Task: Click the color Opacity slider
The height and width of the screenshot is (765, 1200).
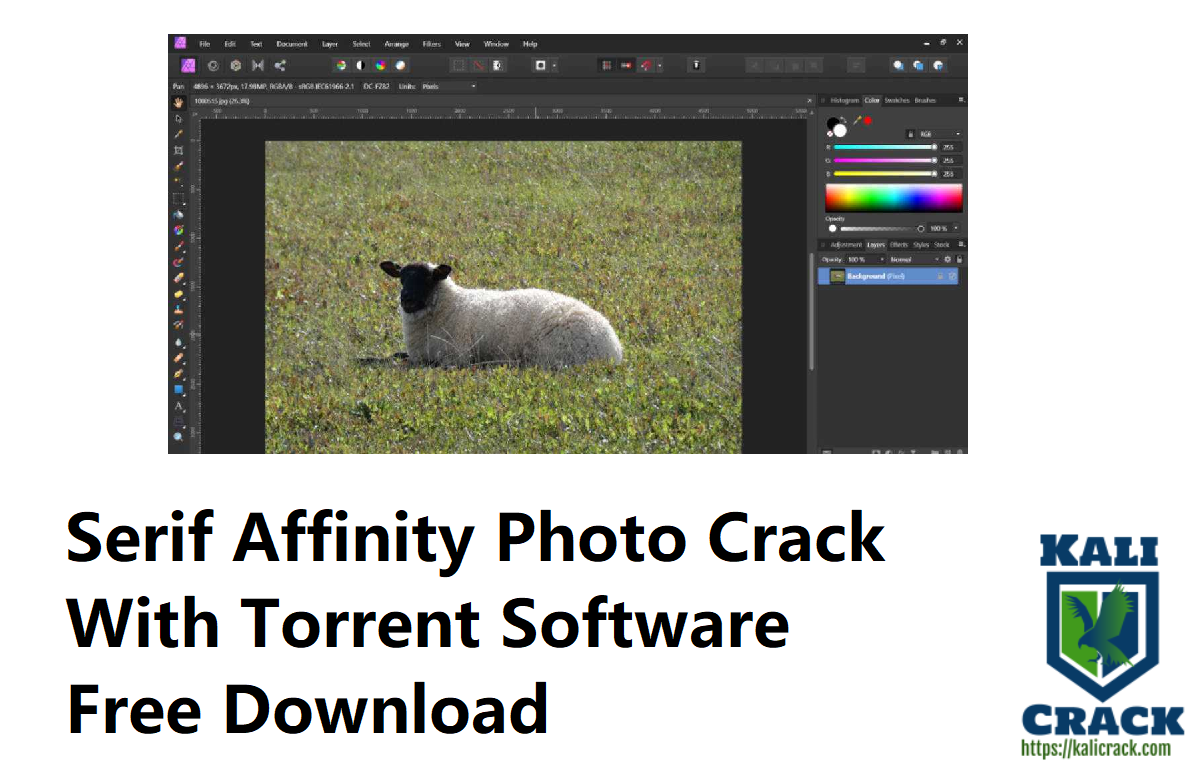Action: [882, 229]
